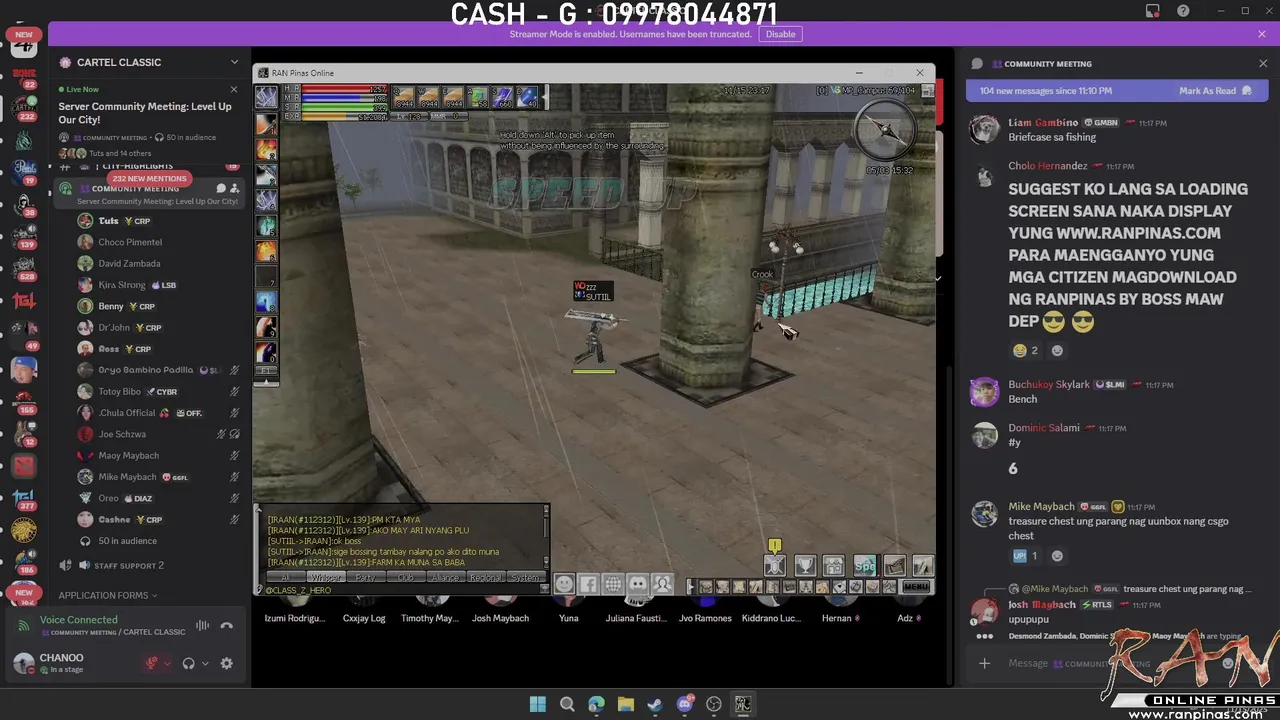Unmute the red microphone icon
1280x720 pixels.
[x=153, y=663]
